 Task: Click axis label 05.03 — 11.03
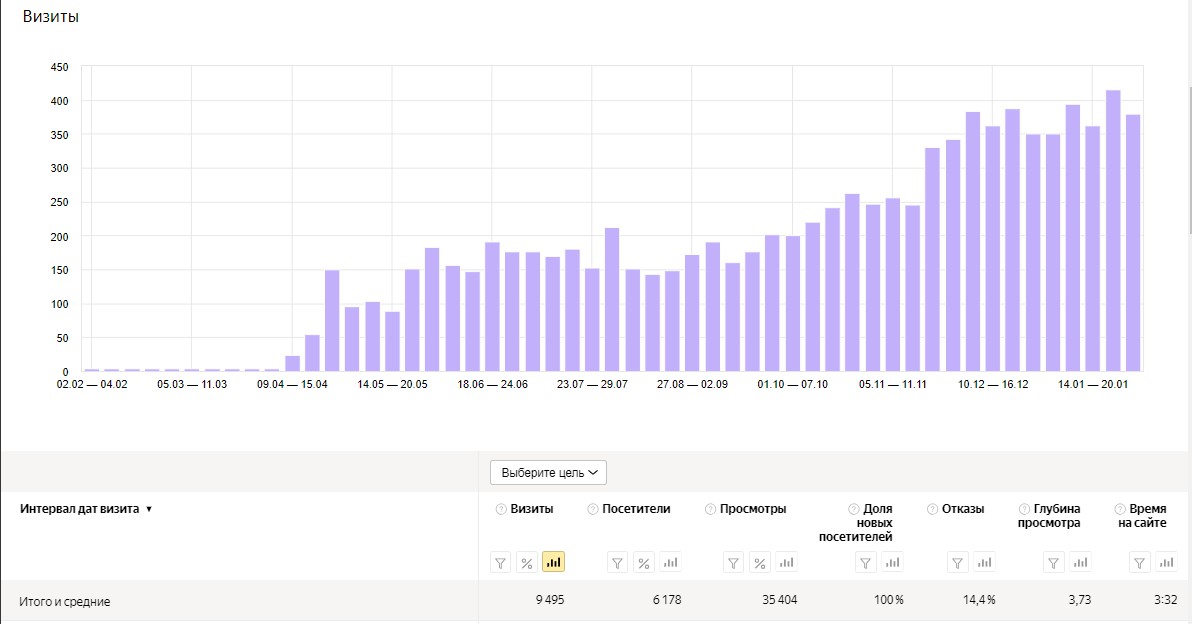[x=192, y=385]
